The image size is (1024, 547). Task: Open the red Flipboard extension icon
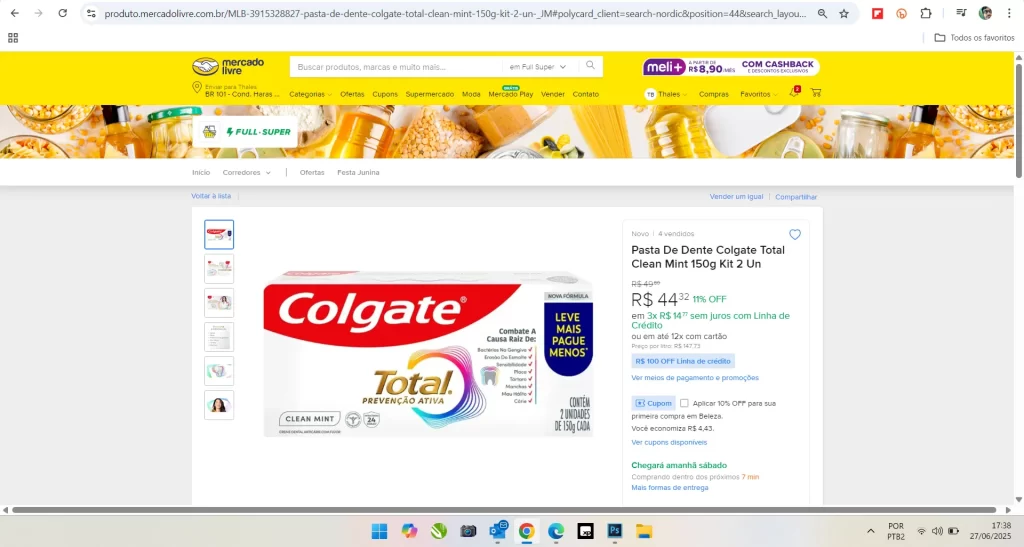pyautogui.click(x=878, y=13)
